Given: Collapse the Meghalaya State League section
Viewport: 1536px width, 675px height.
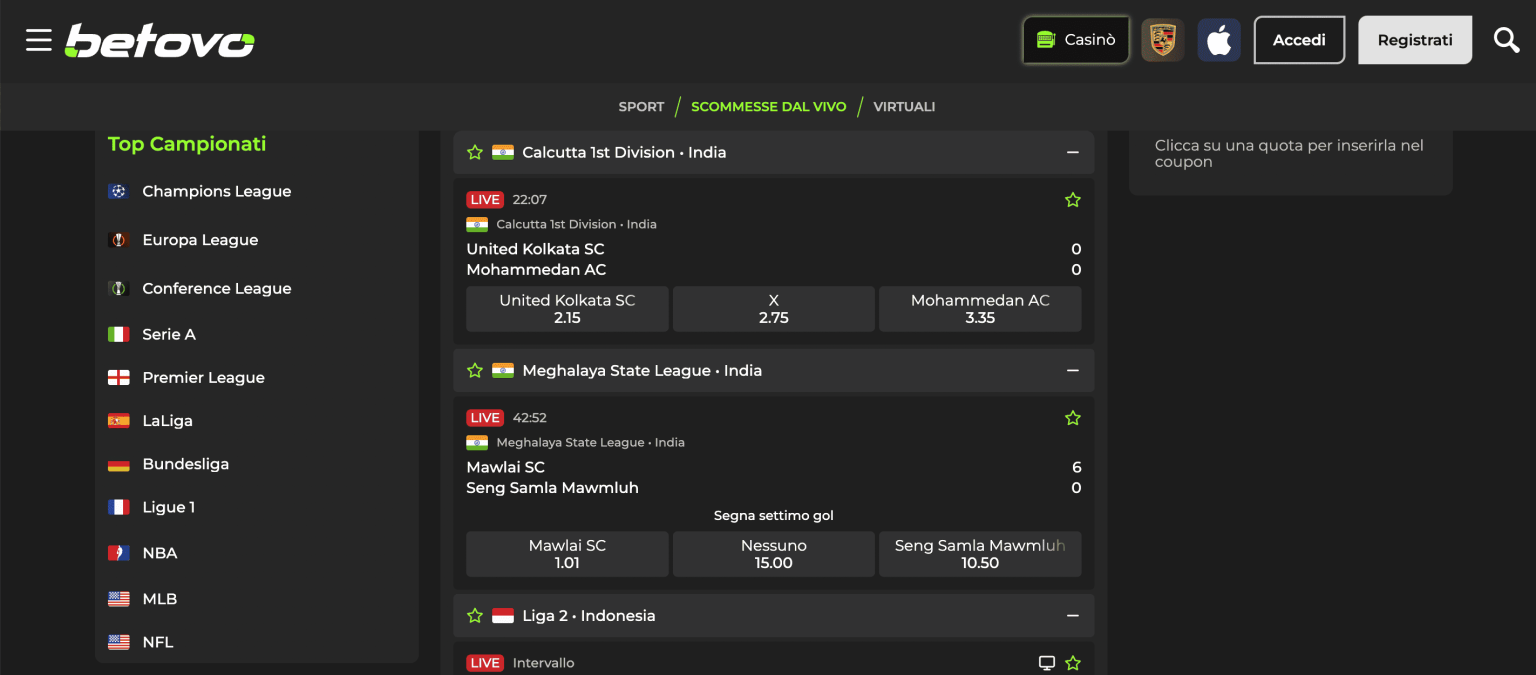Looking at the screenshot, I should coord(1073,371).
